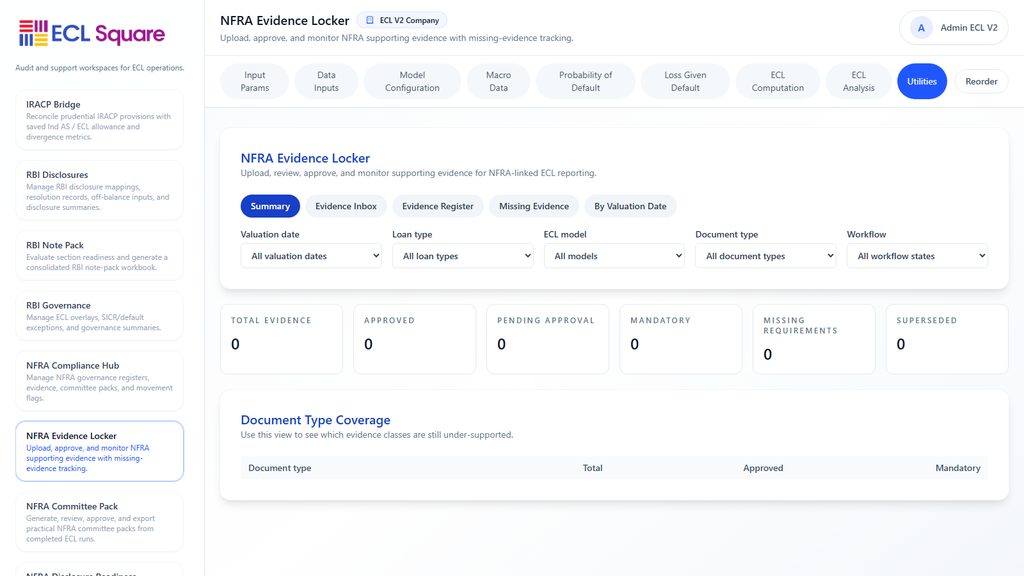The height and width of the screenshot is (576, 1024).
Task: Select the Utilities step
Action: click(921, 82)
